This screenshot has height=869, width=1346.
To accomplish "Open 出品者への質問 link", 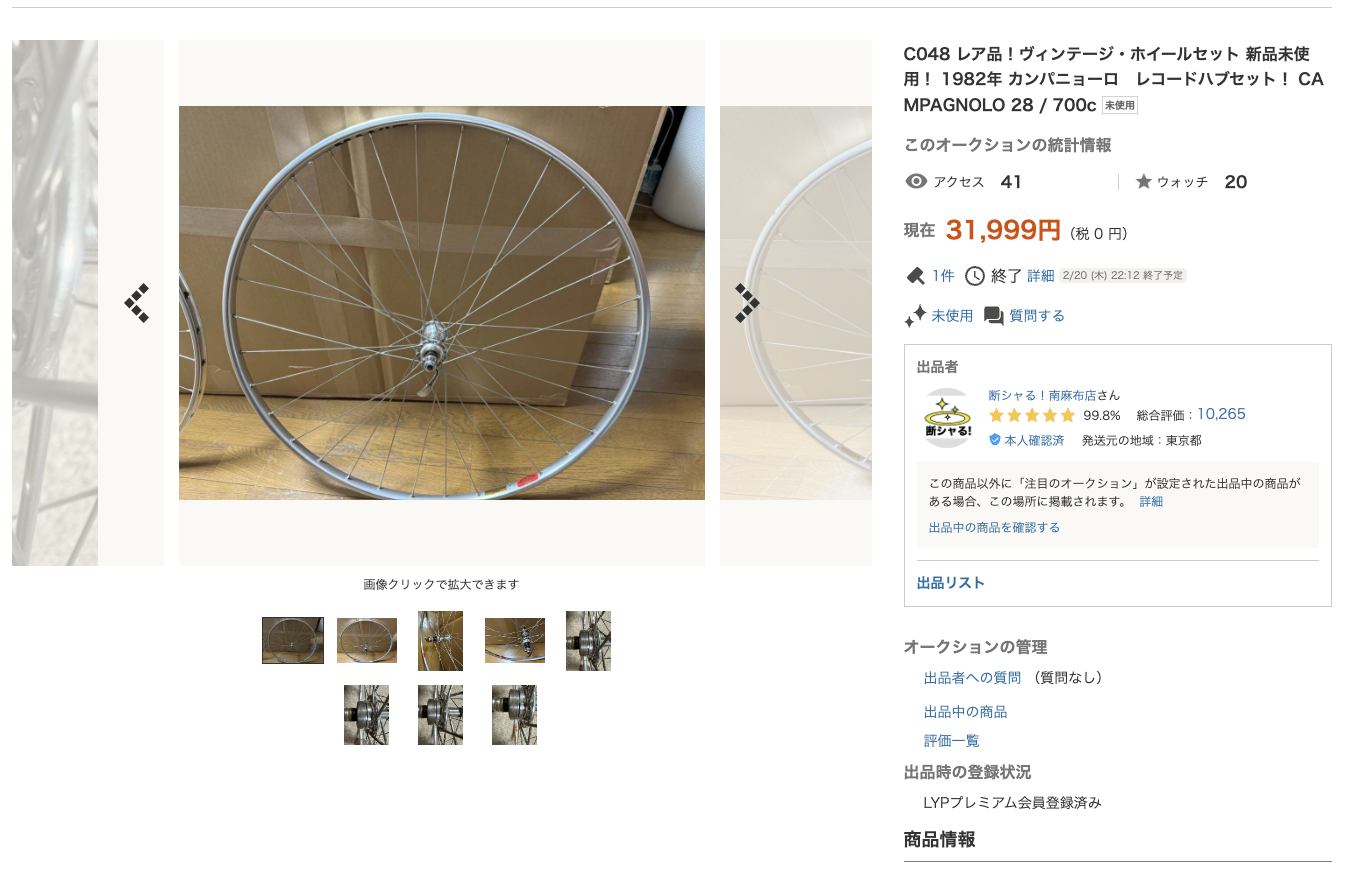I will click(x=972, y=678).
